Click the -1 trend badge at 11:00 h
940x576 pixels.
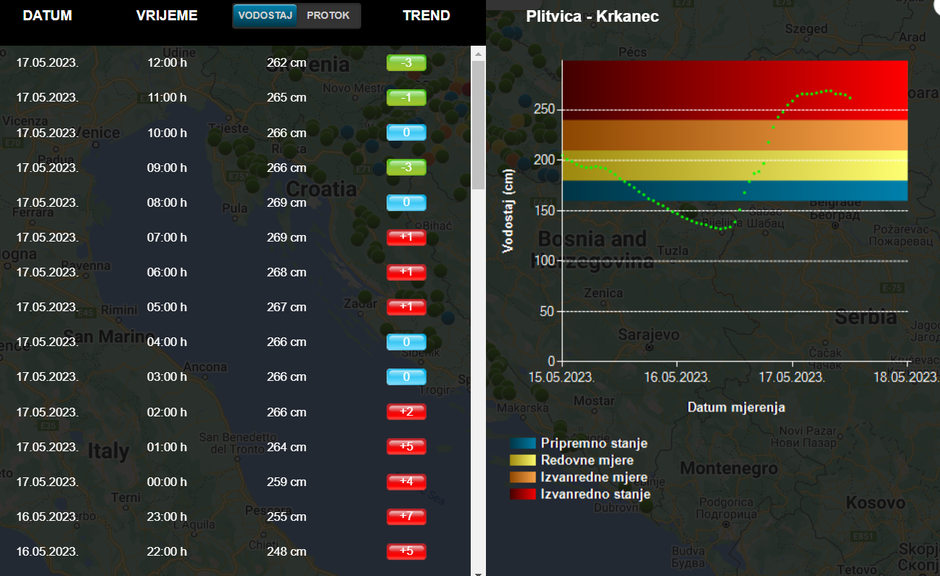pos(406,98)
